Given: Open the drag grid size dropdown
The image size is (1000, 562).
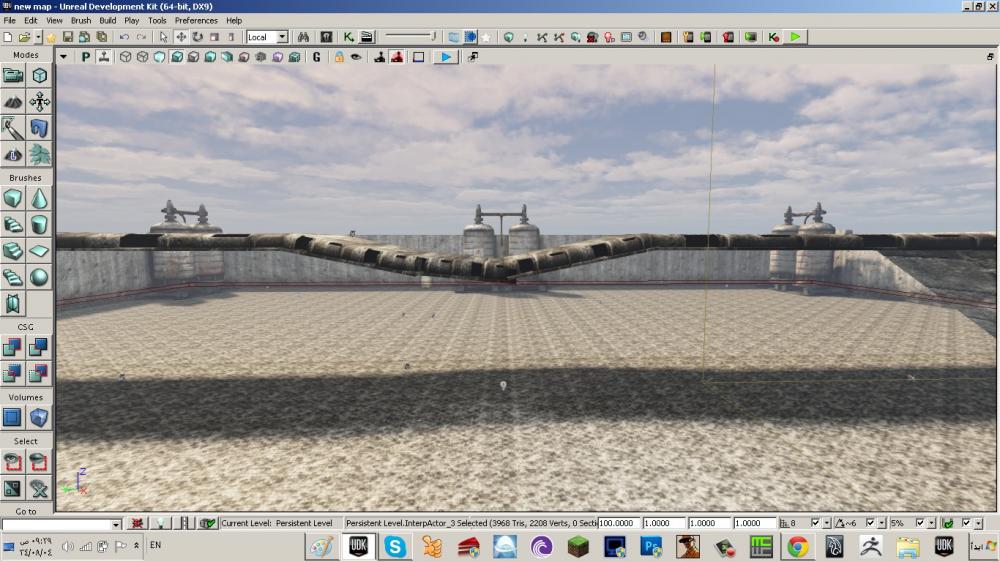Looking at the screenshot, I should click(827, 523).
